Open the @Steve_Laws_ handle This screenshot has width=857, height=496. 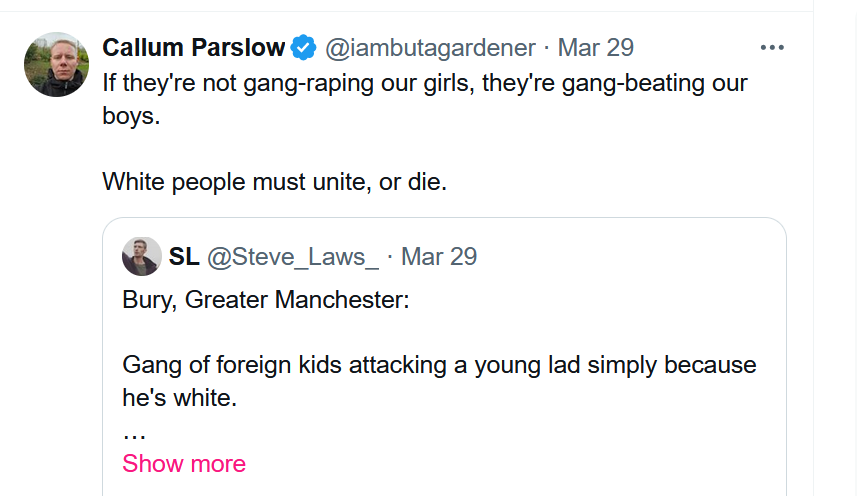tap(293, 257)
